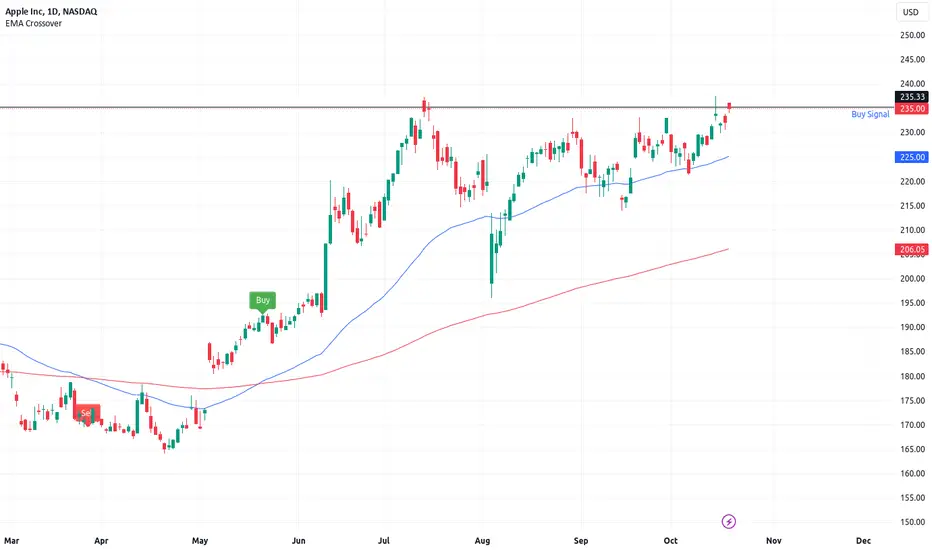932x550 pixels.
Task: Click the Buy Signal line label
Action: pyautogui.click(x=870, y=114)
